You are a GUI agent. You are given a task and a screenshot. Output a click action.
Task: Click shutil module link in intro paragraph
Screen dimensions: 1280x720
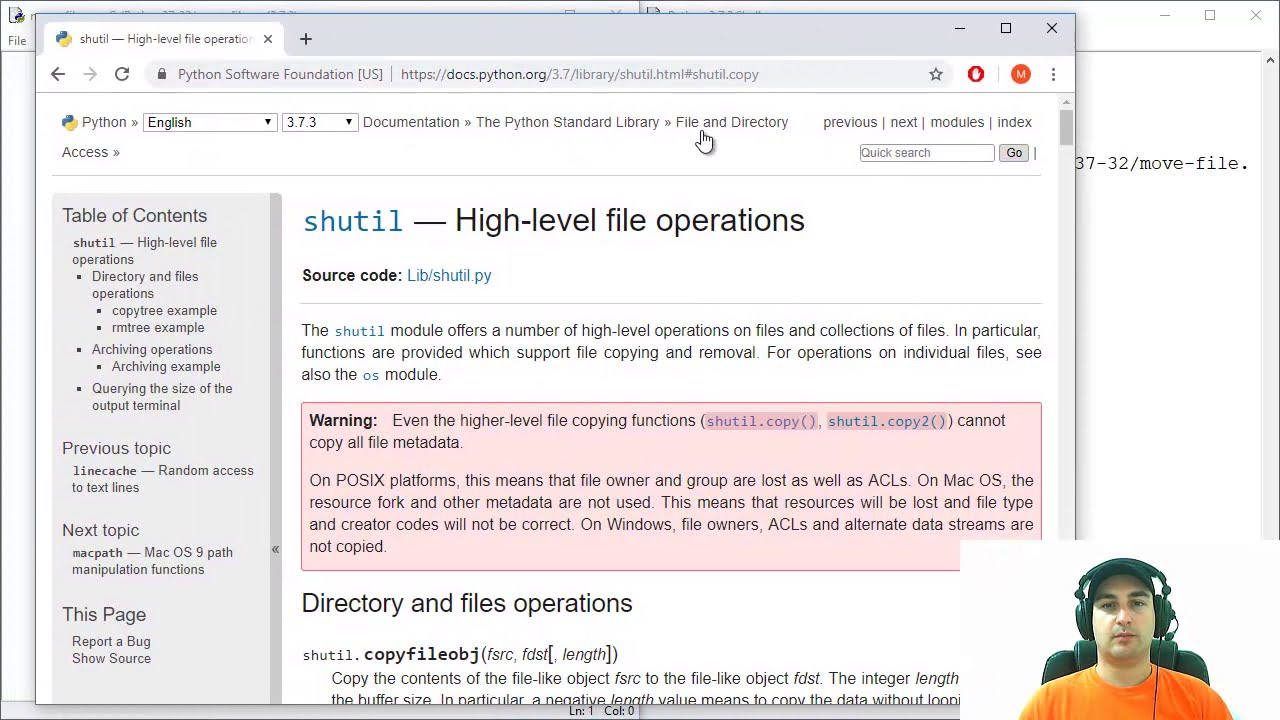(359, 331)
